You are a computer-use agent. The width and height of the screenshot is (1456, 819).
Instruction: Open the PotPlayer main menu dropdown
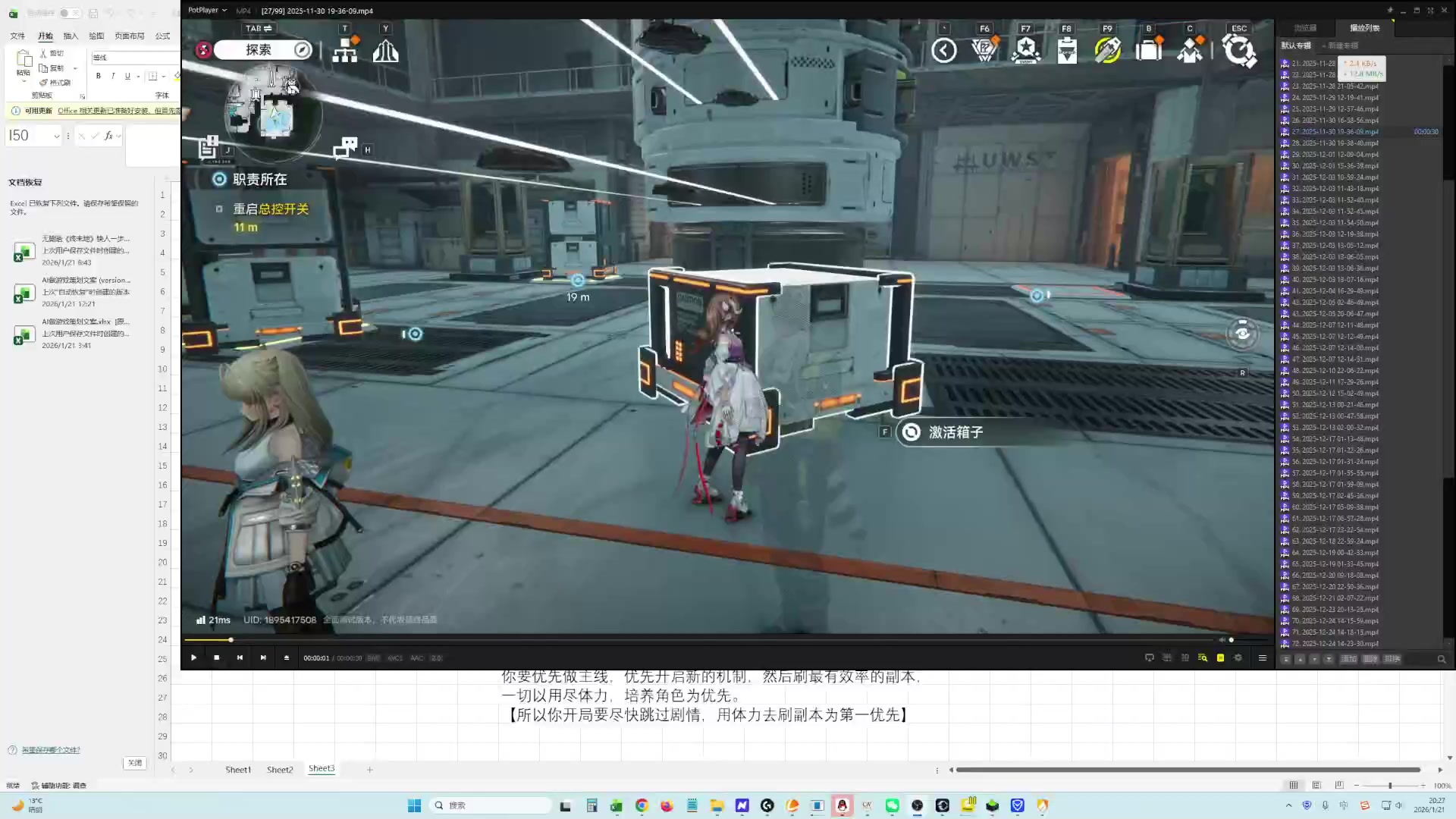pos(207,11)
